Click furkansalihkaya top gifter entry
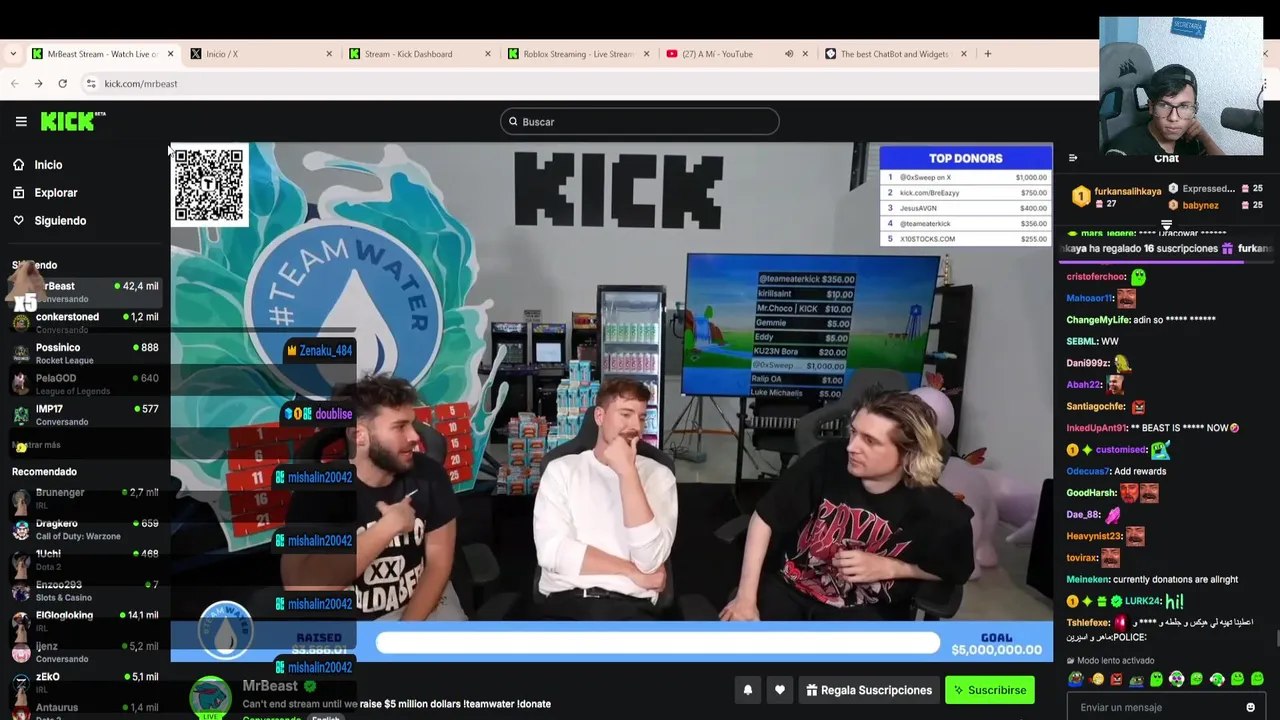The height and width of the screenshot is (720, 1280). [x=1116, y=196]
